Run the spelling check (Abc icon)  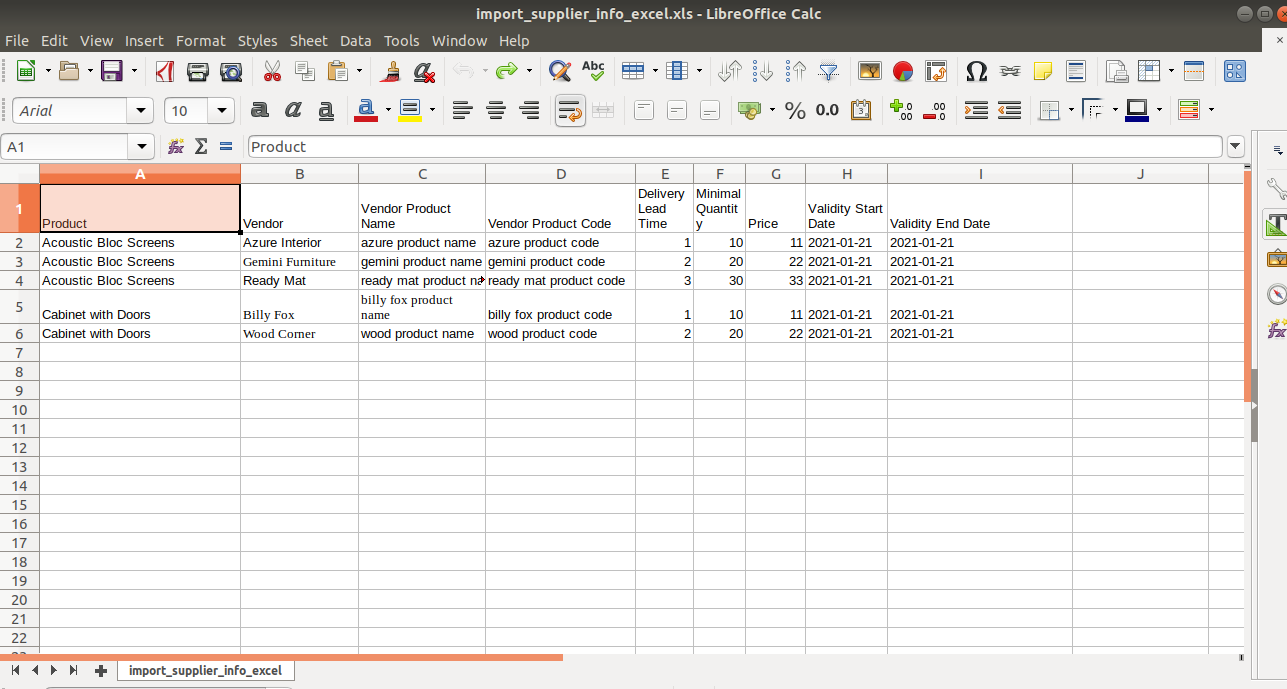click(x=593, y=71)
